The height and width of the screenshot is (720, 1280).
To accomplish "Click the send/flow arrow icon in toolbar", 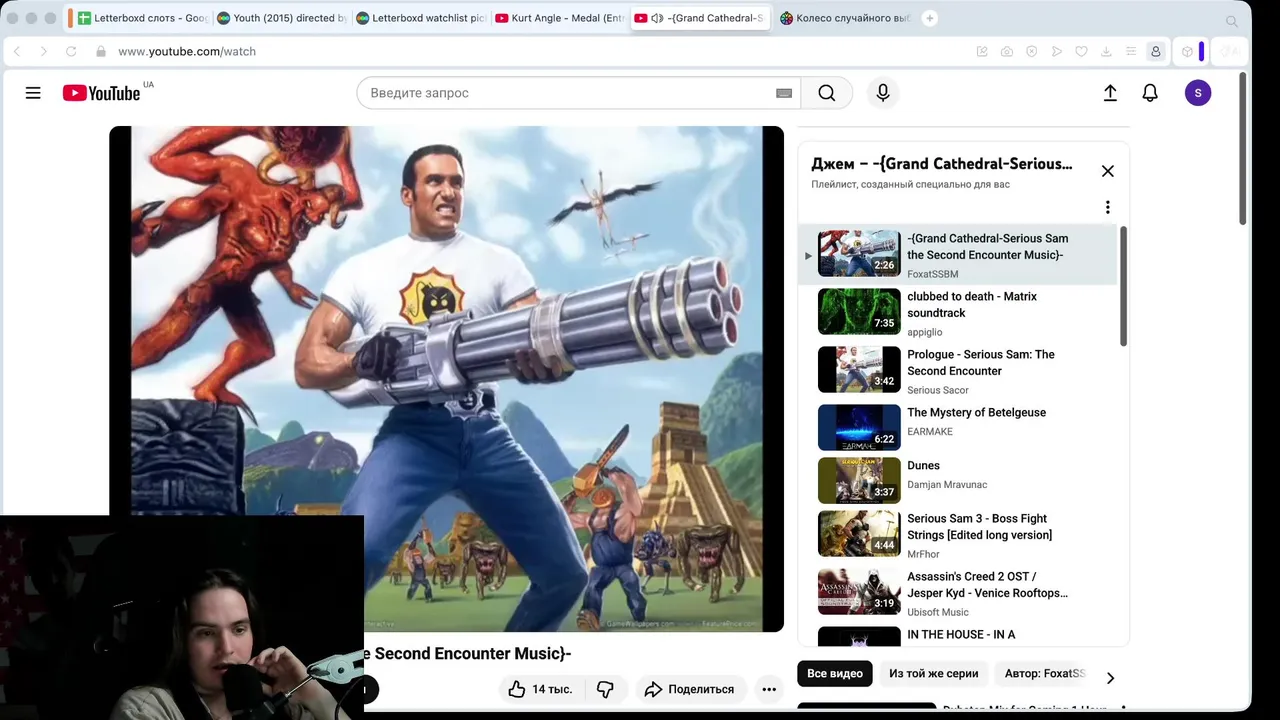I will 1057,51.
